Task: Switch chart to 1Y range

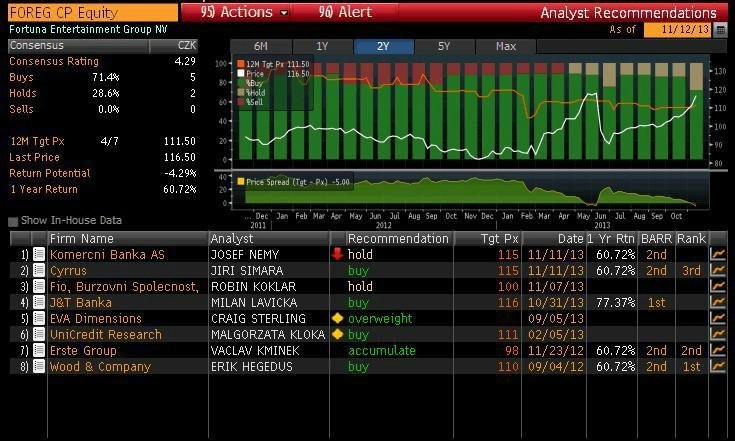Action: click(322, 46)
